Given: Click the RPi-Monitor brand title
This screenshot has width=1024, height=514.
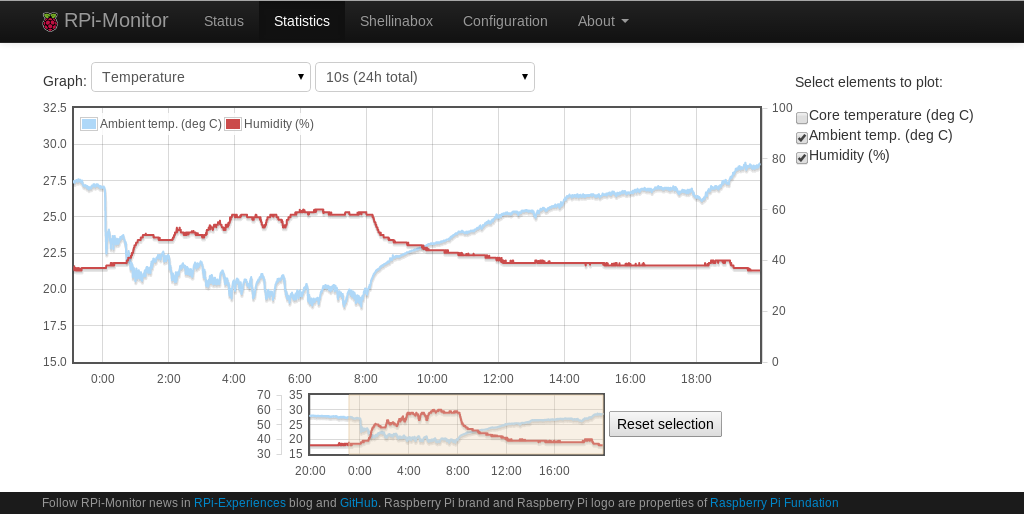Looking at the screenshot, I should pos(116,21).
